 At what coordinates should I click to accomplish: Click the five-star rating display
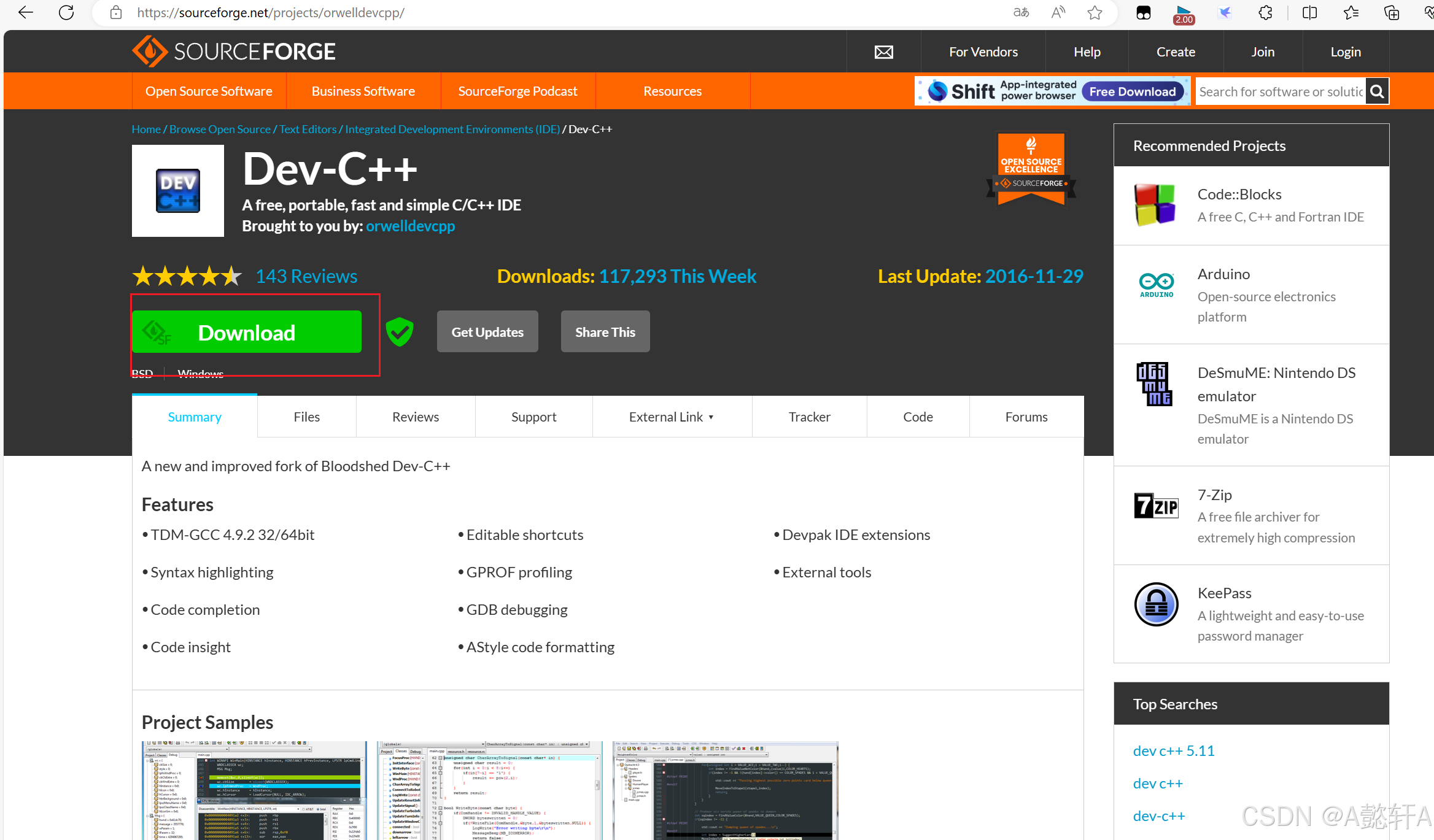coord(187,277)
